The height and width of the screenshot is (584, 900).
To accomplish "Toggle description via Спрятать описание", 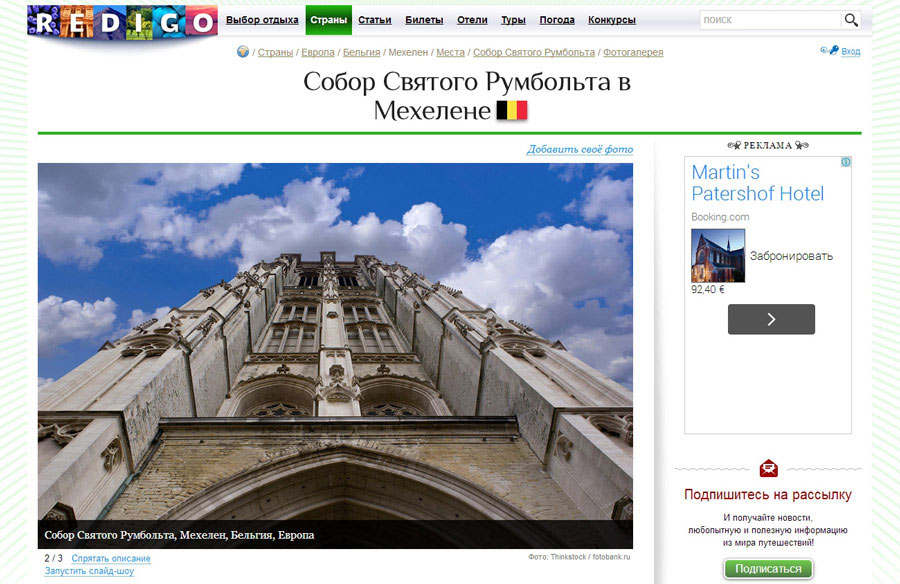I will pyautogui.click(x=111, y=558).
